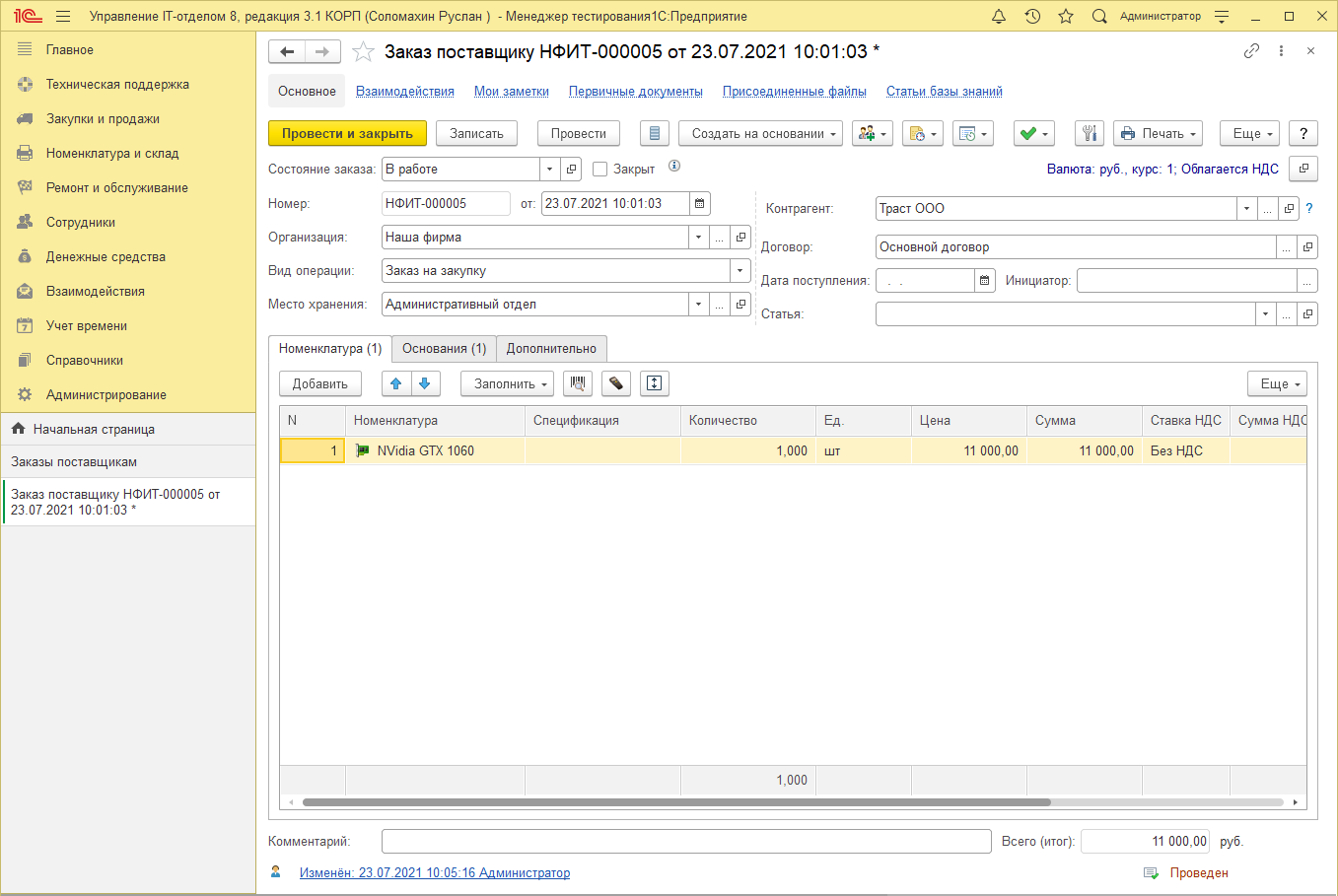Move row down with blue down arrow
Image resolution: width=1338 pixels, height=896 pixels.
tap(425, 383)
